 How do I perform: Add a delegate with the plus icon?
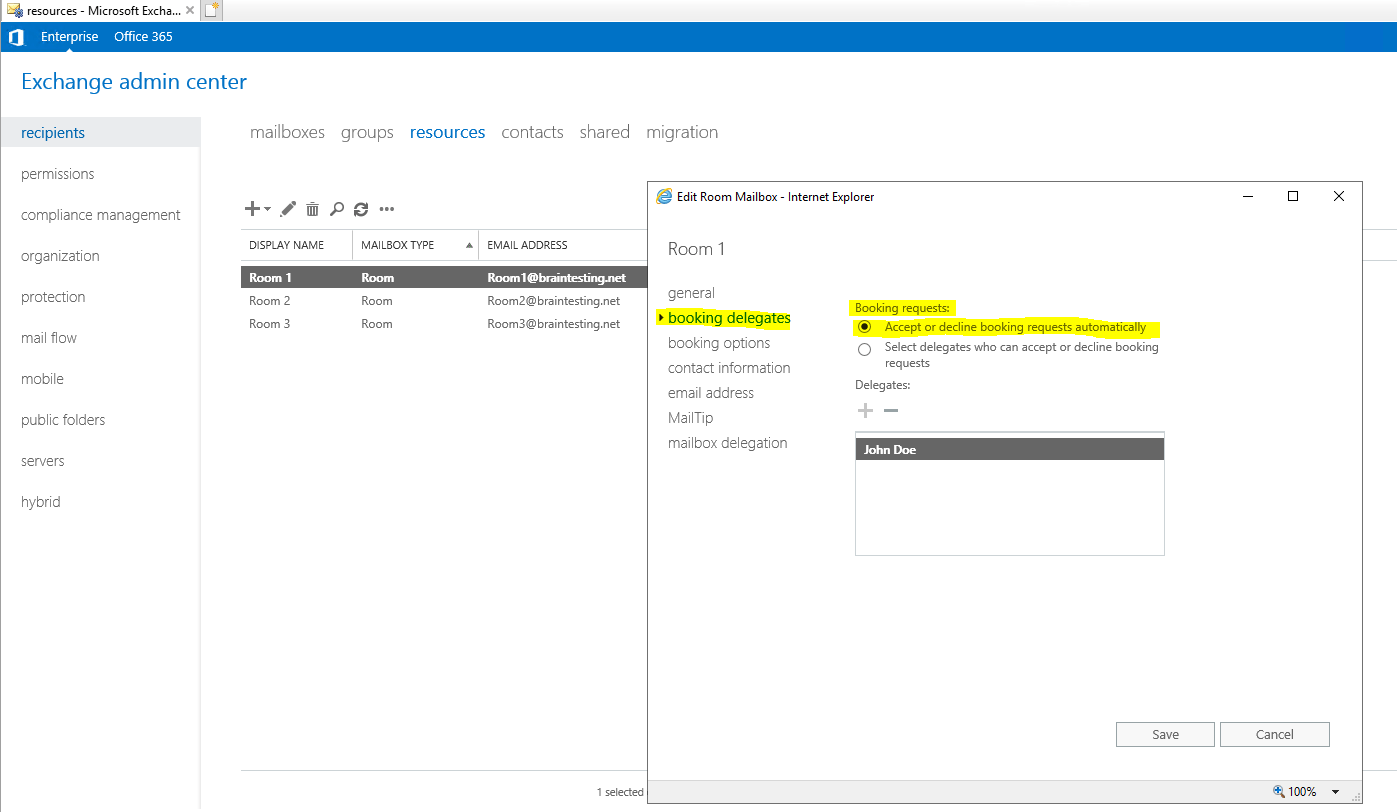864,410
